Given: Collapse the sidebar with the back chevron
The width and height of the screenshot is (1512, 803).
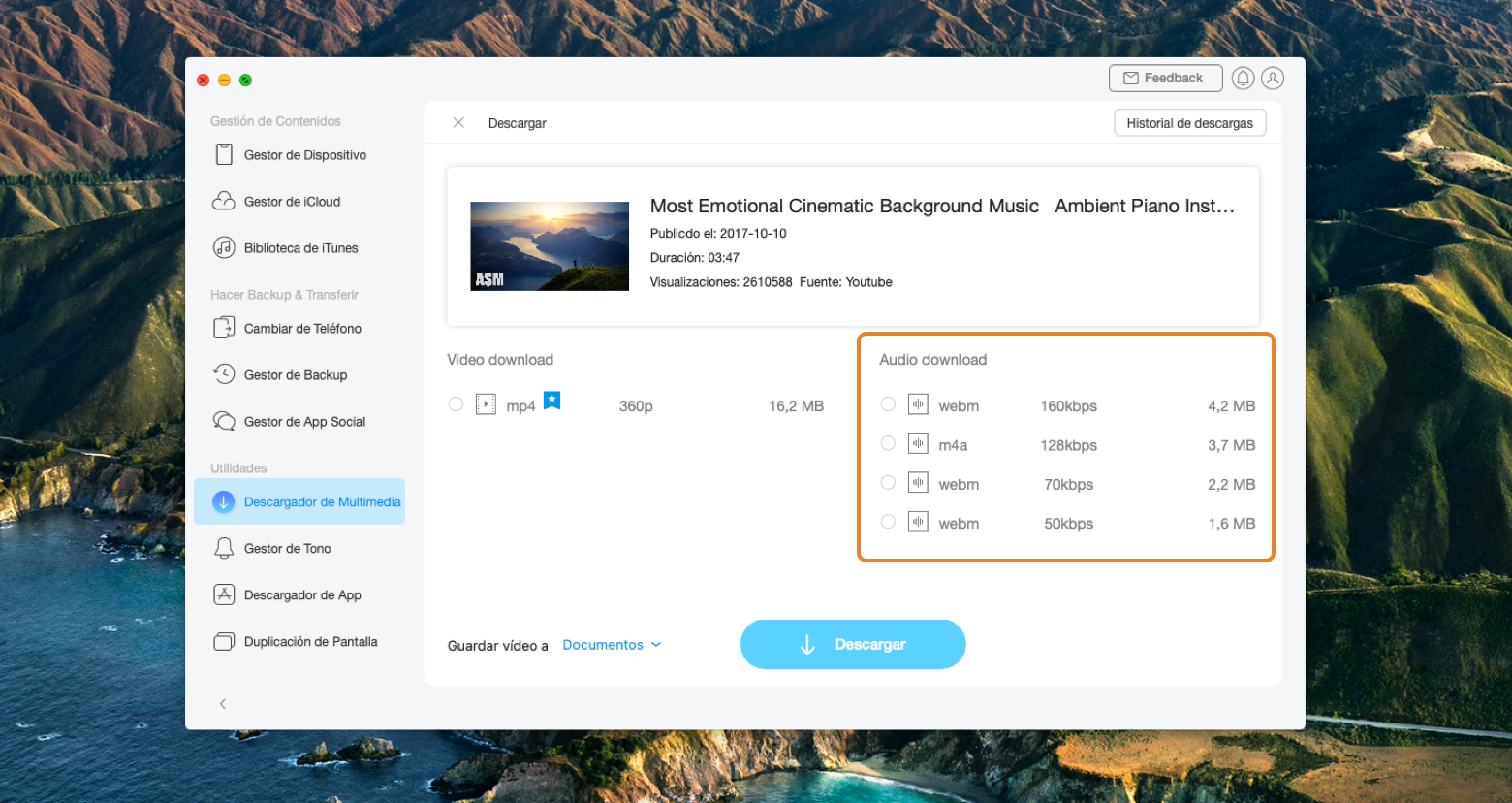Looking at the screenshot, I should tap(223, 703).
